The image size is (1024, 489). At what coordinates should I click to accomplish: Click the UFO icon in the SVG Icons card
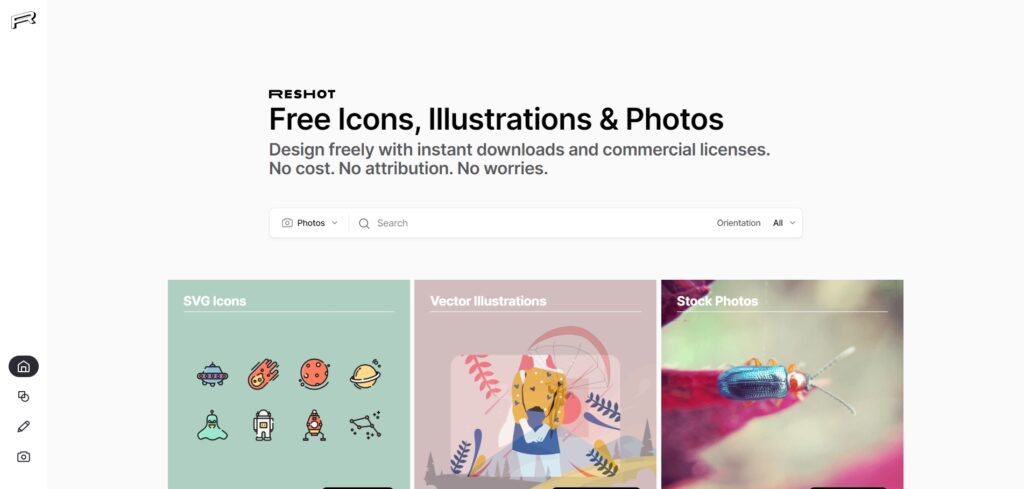click(x=212, y=374)
